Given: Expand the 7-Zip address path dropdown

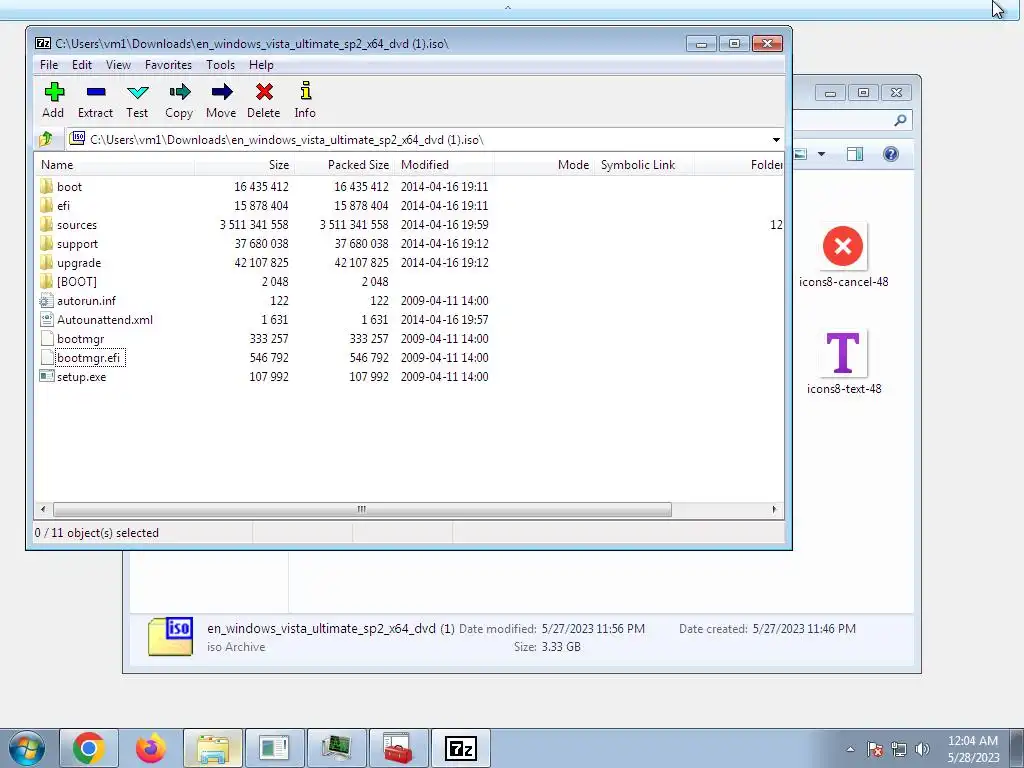Looking at the screenshot, I should click(x=776, y=140).
